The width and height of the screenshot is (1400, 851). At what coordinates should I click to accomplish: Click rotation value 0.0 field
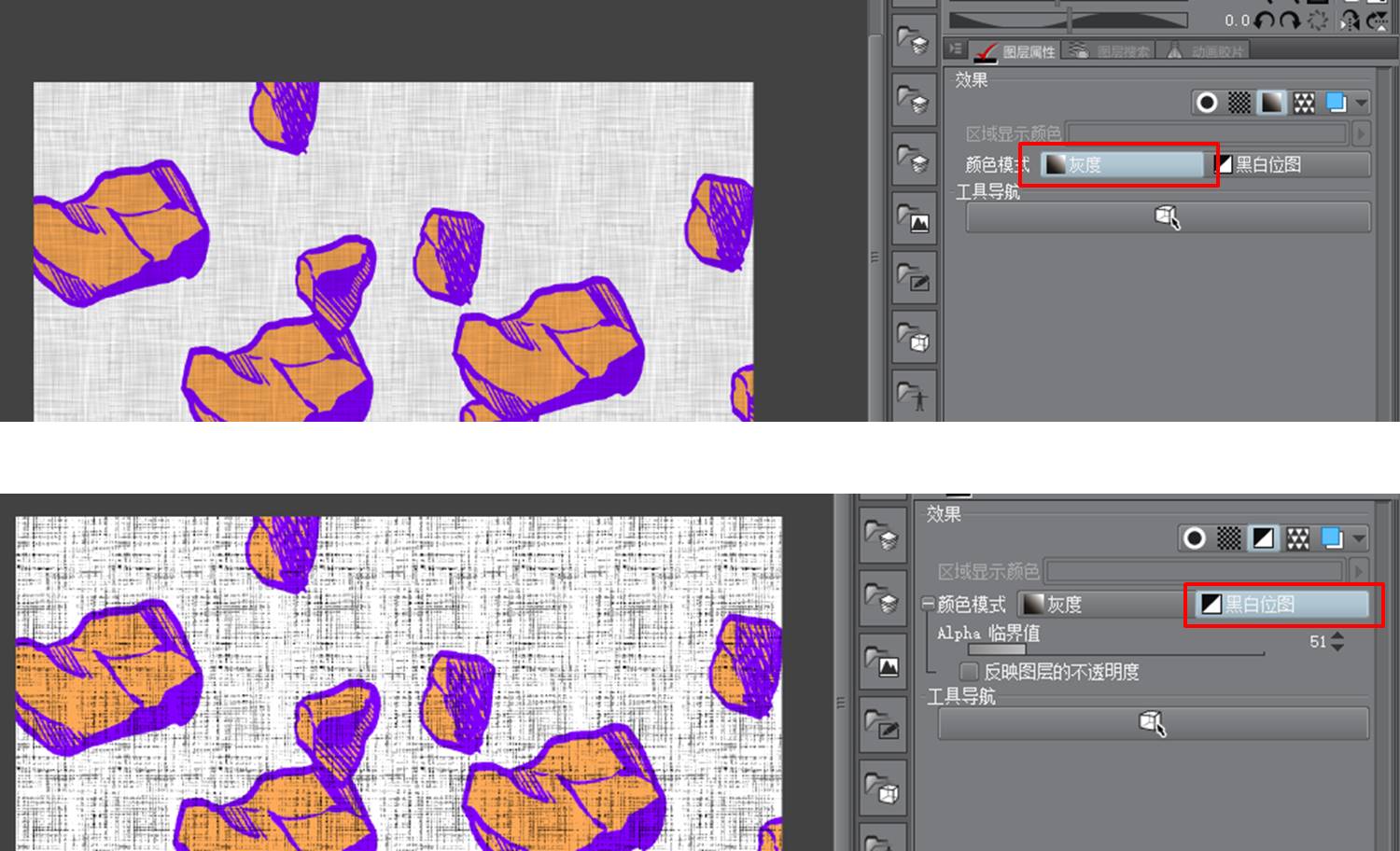click(1236, 21)
